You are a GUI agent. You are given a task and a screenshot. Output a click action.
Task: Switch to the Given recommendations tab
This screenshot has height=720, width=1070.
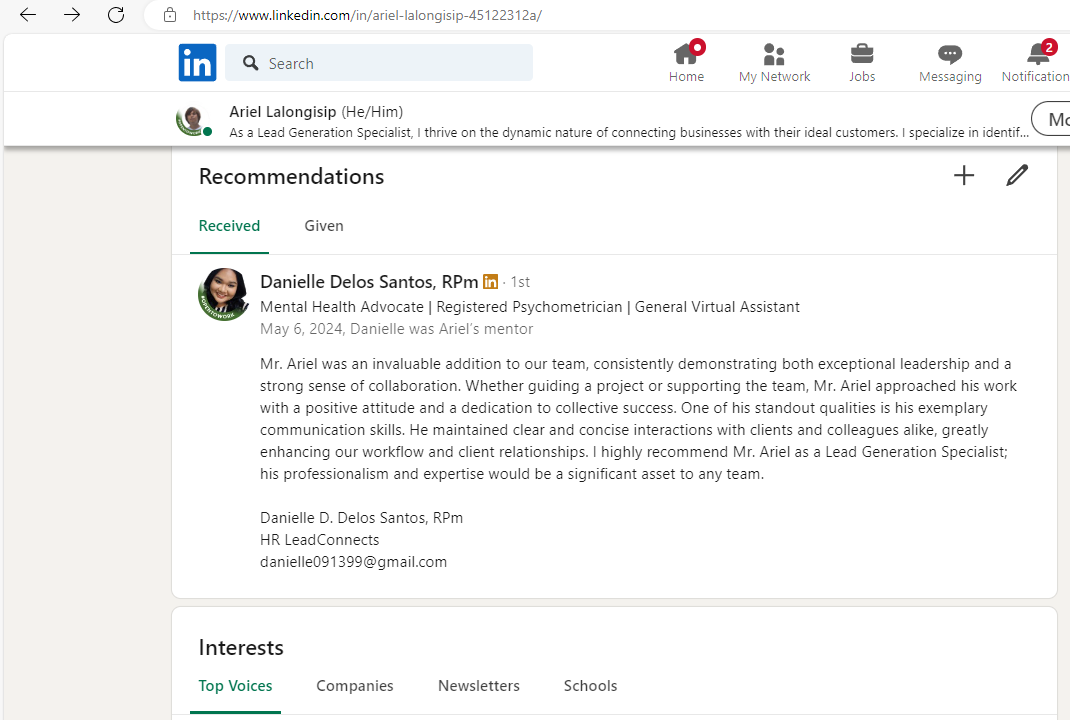tap(324, 226)
